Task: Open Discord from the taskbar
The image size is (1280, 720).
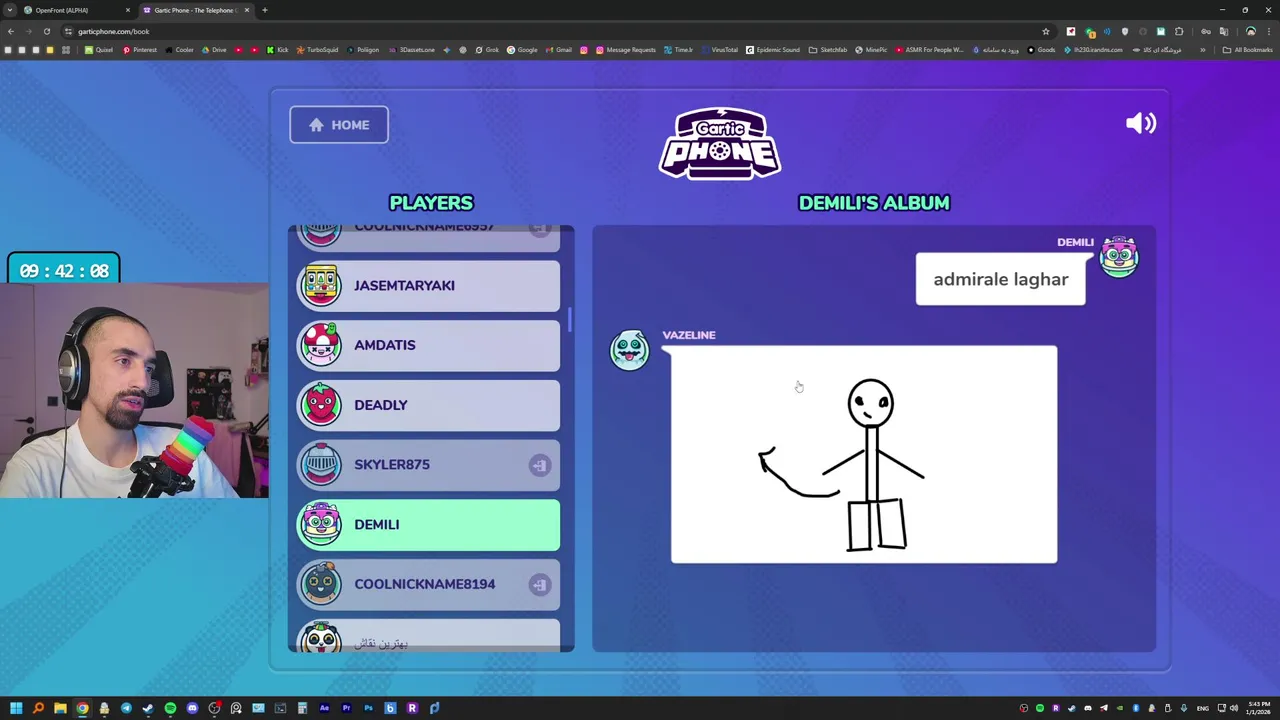Action: (192, 708)
